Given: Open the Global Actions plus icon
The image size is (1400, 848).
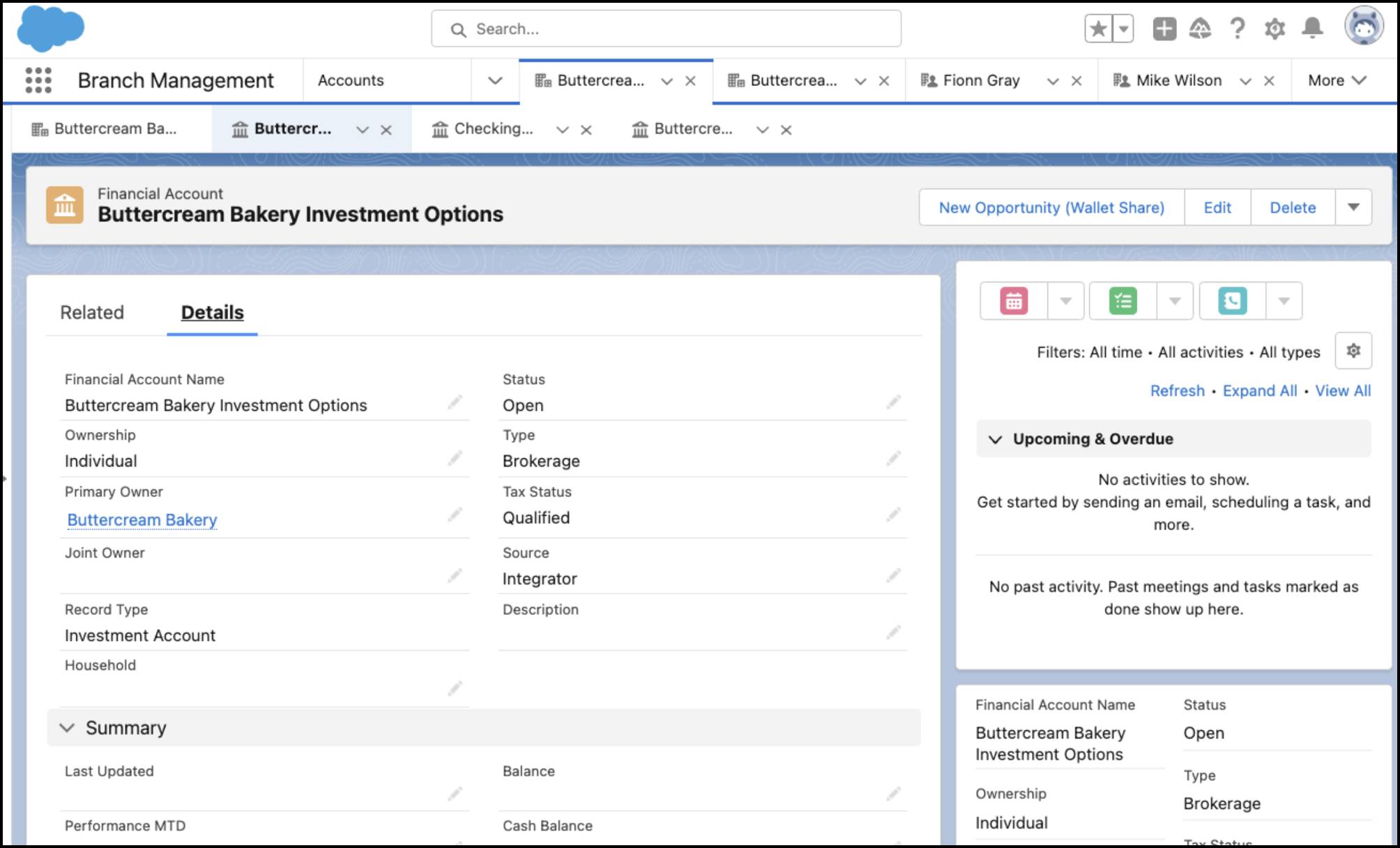Looking at the screenshot, I should 1164,29.
